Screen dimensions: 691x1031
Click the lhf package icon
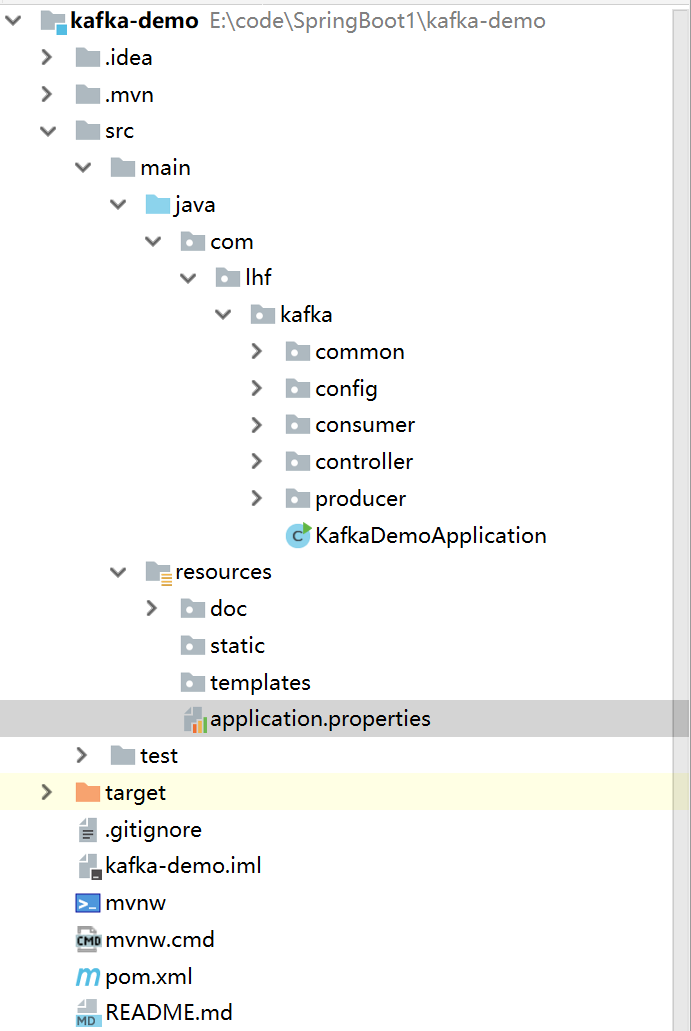tap(227, 278)
